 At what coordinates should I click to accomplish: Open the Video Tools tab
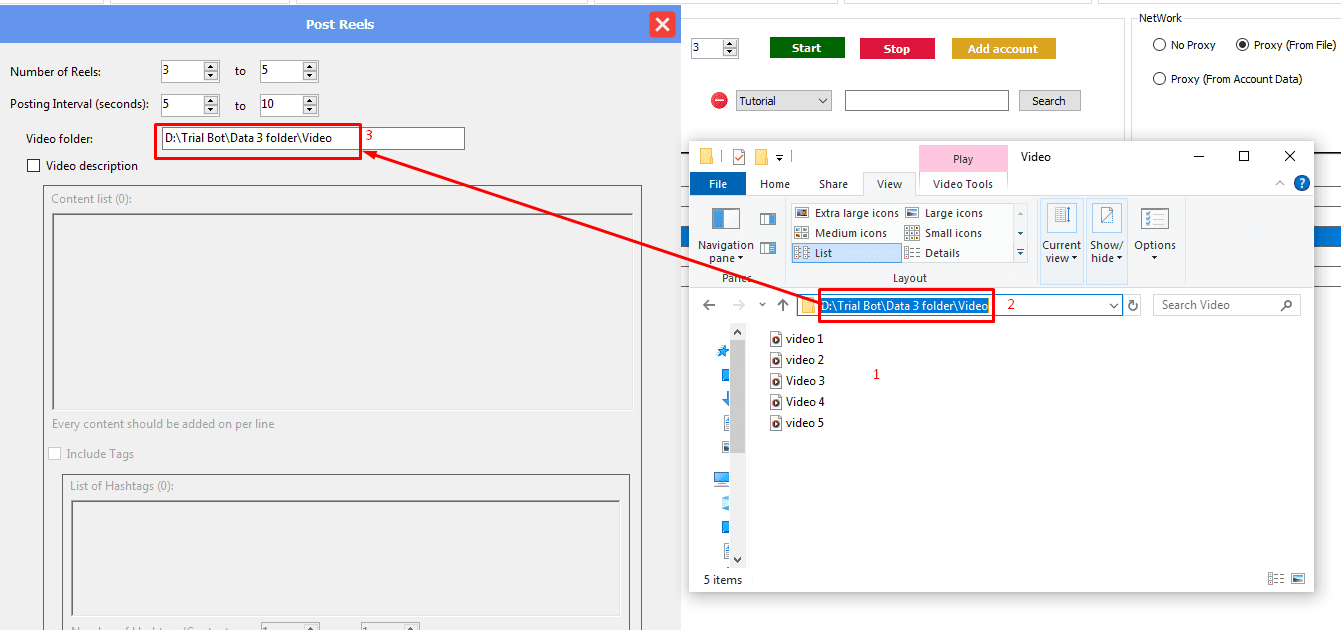click(963, 184)
